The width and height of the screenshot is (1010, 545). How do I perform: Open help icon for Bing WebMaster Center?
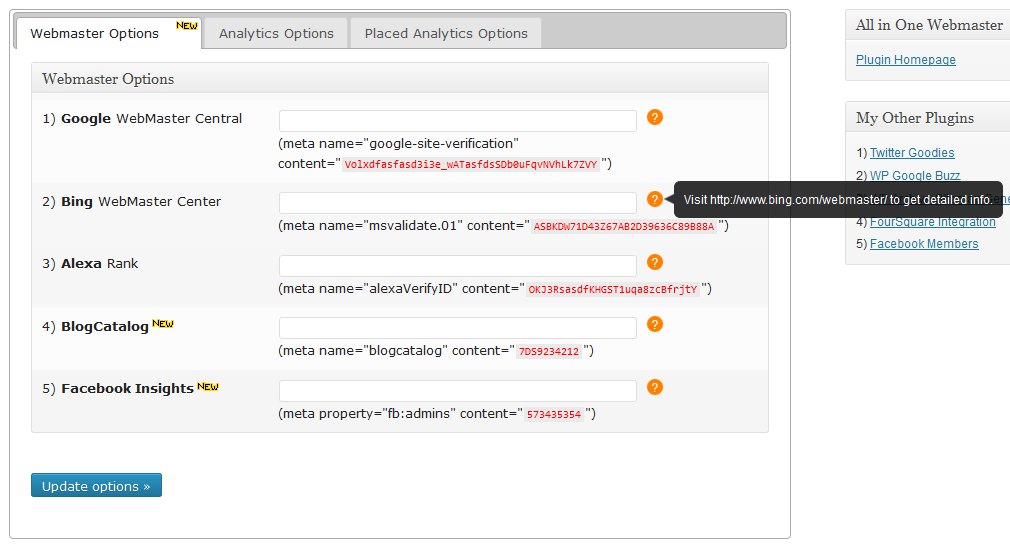point(654,199)
